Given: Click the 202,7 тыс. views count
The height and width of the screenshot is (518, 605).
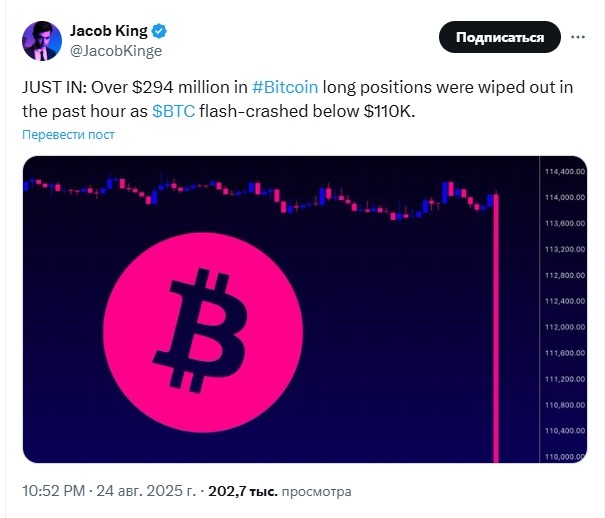Looking at the screenshot, I should (x=242, y=492).
